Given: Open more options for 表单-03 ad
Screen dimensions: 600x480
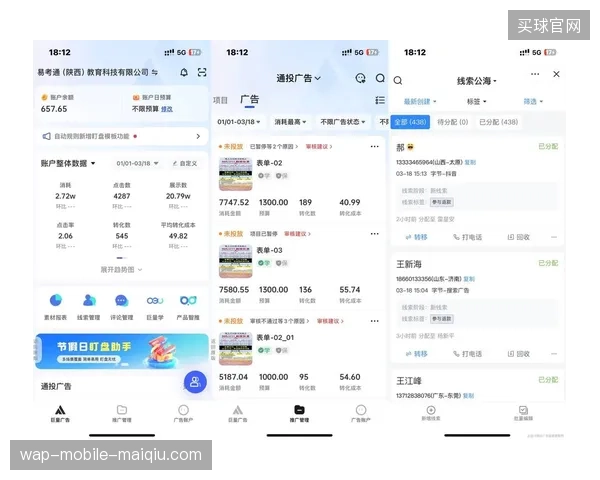Looking at the screenshot, I should (375, 234).
